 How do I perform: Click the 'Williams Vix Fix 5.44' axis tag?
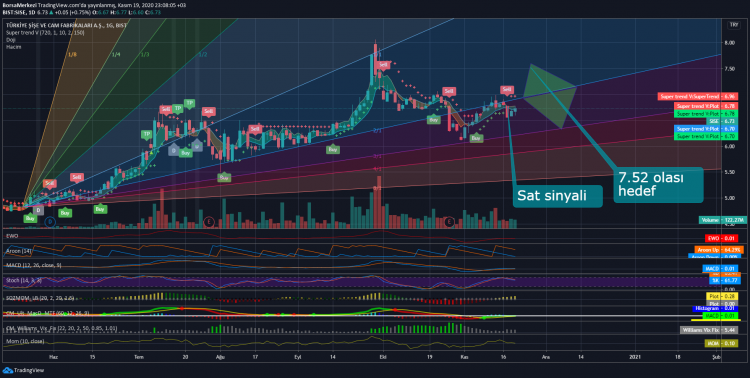(709, 330)
